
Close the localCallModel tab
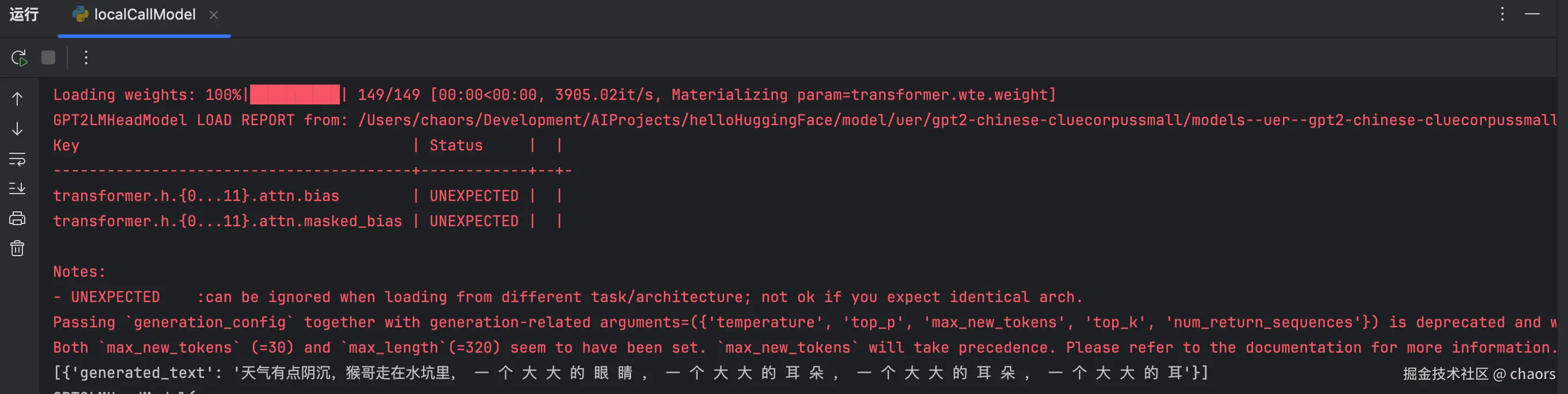(x=214, y=14)
